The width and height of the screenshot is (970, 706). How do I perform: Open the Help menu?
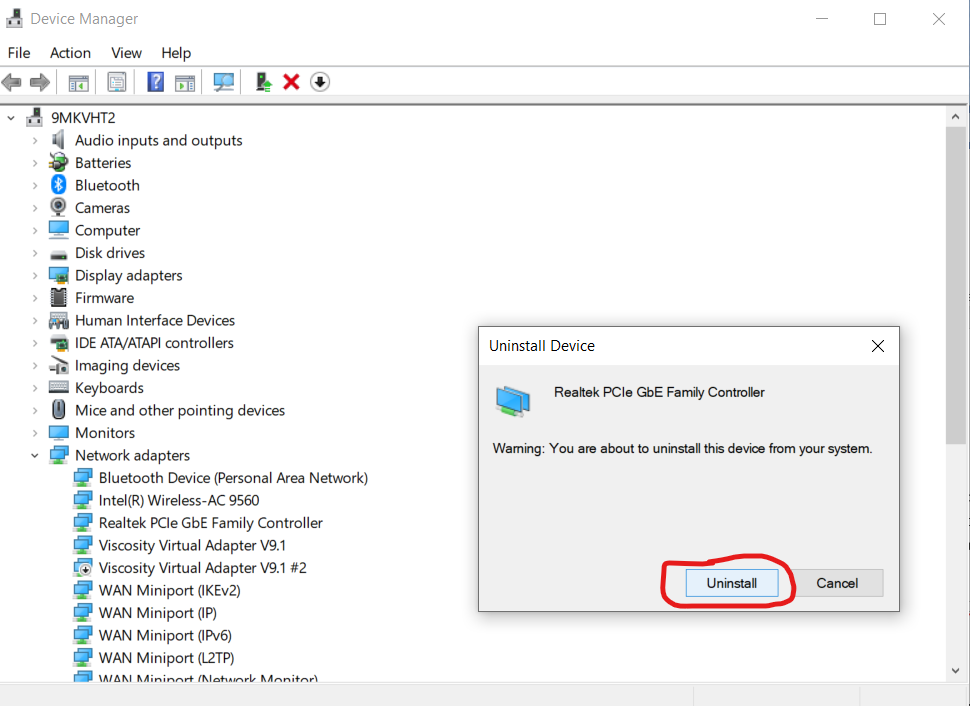click(x=176, y=53)
